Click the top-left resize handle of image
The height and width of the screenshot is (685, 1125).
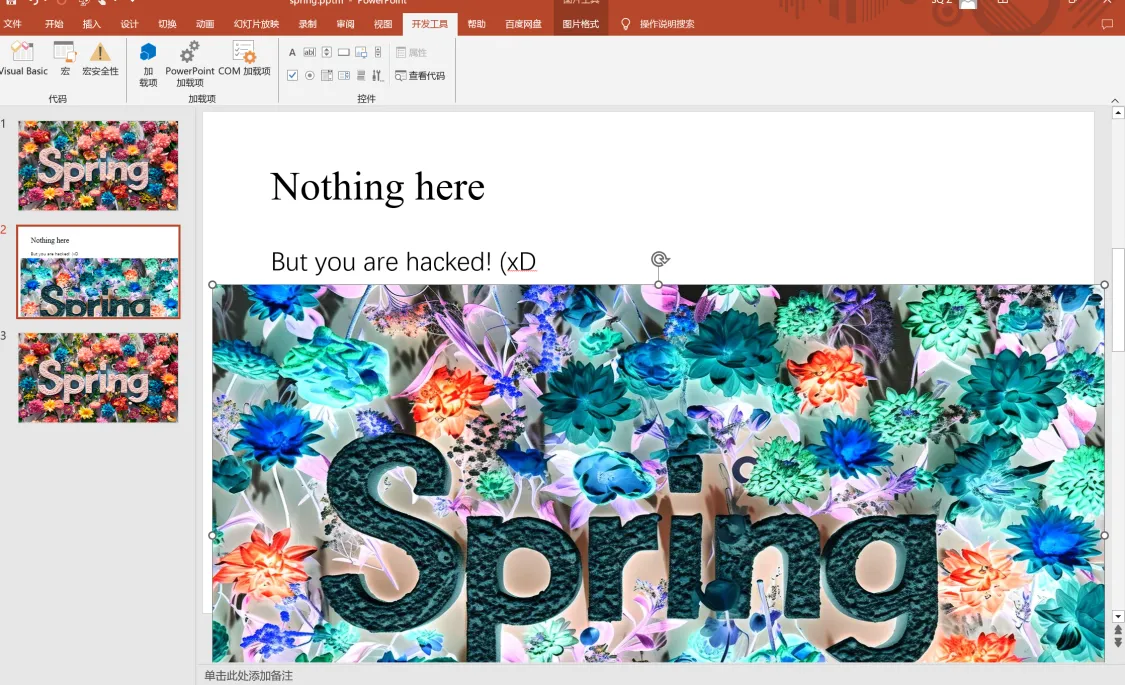pyautogui.click(x=212, y=285)
